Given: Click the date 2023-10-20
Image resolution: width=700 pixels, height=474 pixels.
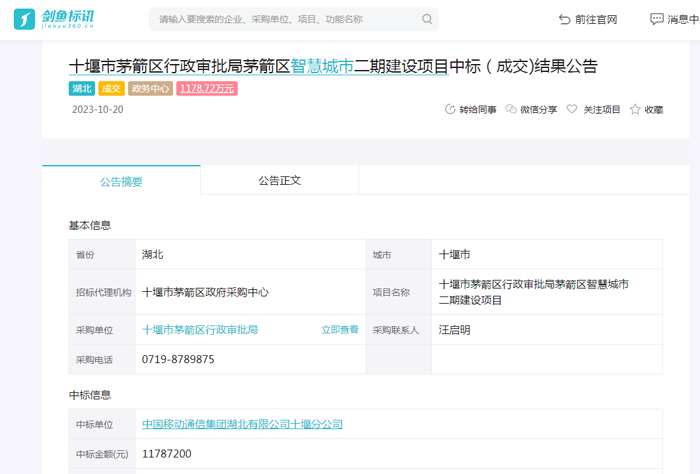Looking at the screenshot, I should (98, 110).
